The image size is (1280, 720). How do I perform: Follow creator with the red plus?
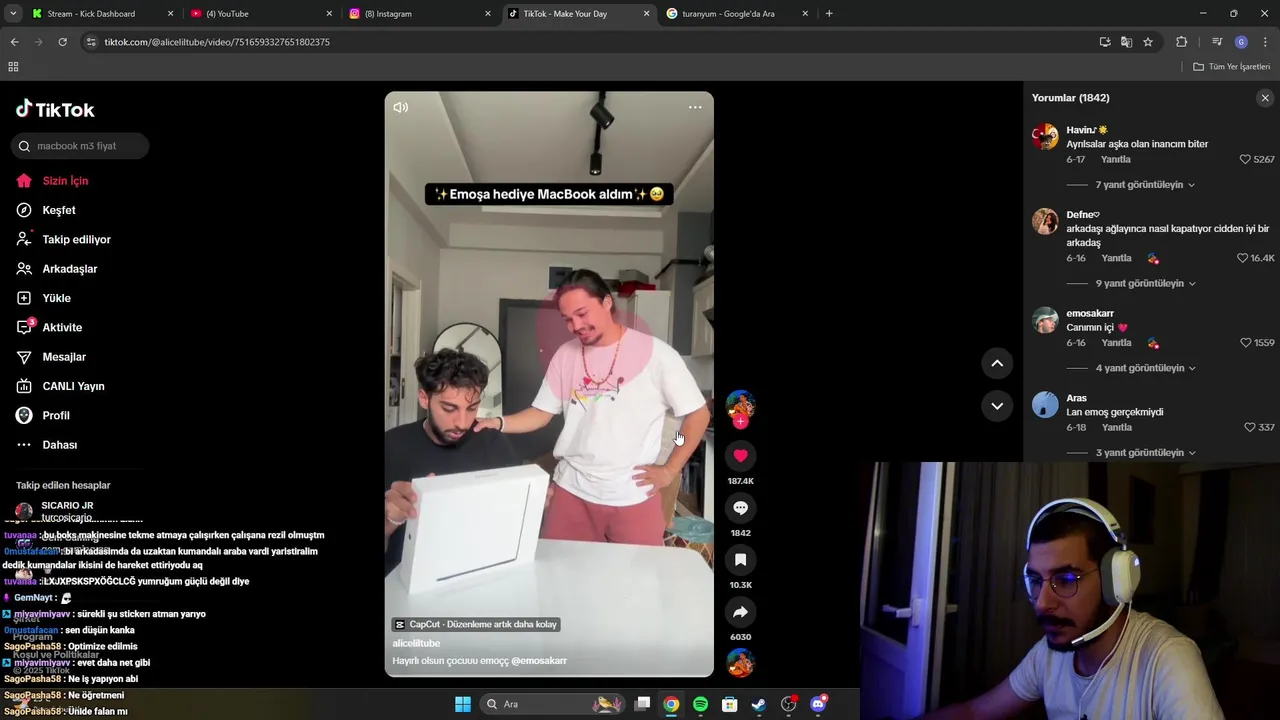740,422
